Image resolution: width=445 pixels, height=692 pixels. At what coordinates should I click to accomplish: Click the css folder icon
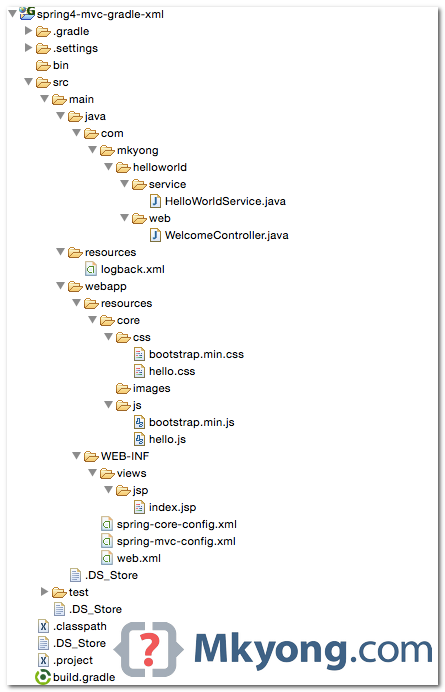click(x=123, y=338)
